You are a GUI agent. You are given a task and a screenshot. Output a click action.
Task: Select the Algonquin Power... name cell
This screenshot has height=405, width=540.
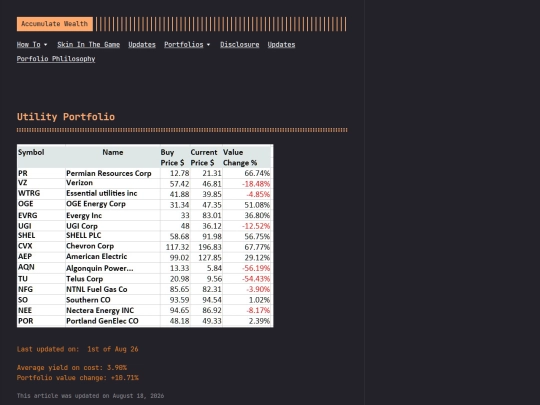pos(100,268)
